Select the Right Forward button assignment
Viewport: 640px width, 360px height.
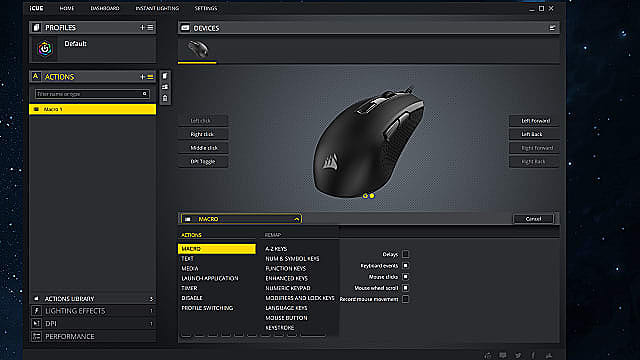(534, 148)
